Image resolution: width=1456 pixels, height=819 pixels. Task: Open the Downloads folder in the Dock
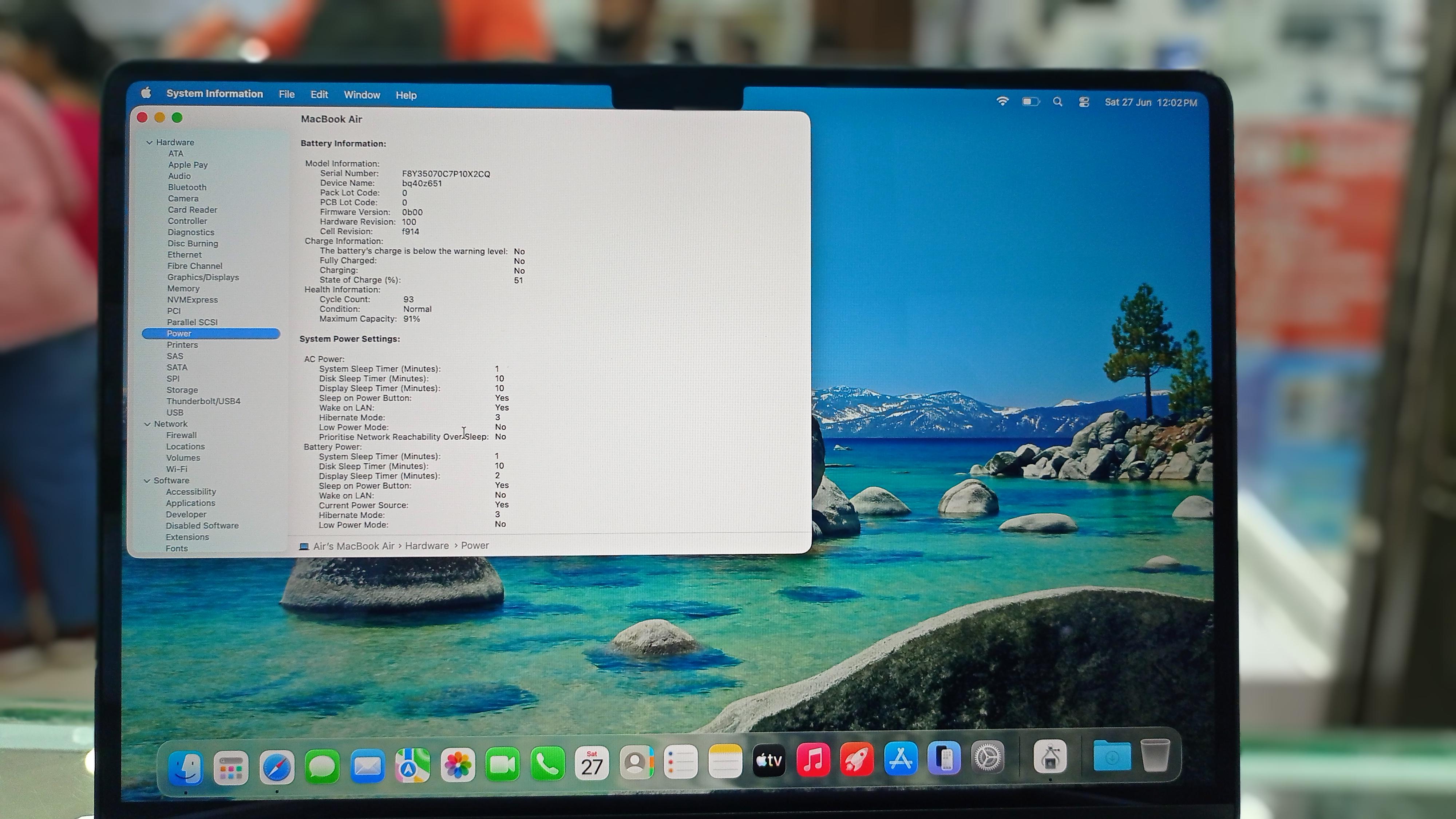pos(1112,755)
